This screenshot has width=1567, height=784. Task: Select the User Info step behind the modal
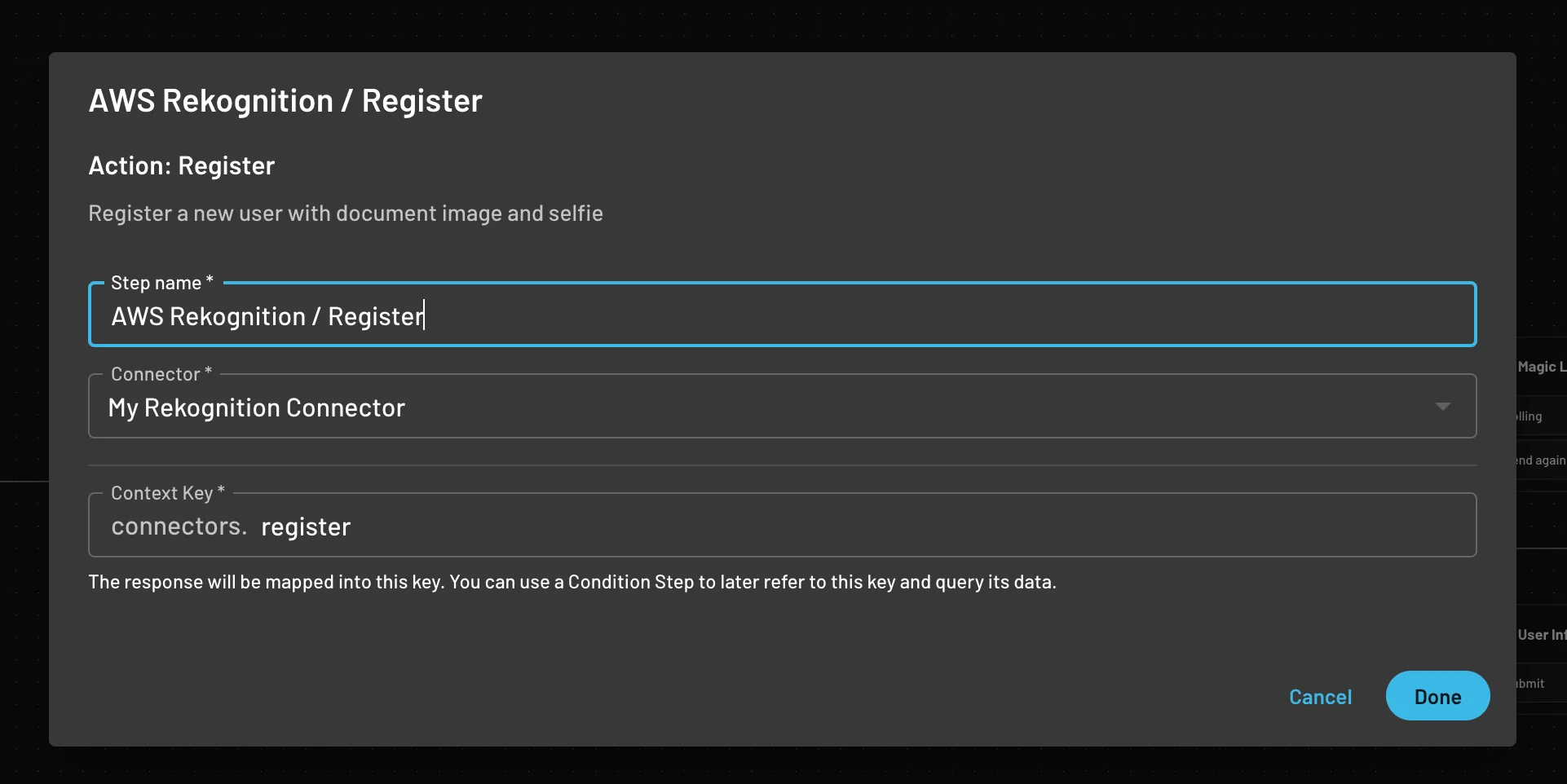[x=1542, y=633]
